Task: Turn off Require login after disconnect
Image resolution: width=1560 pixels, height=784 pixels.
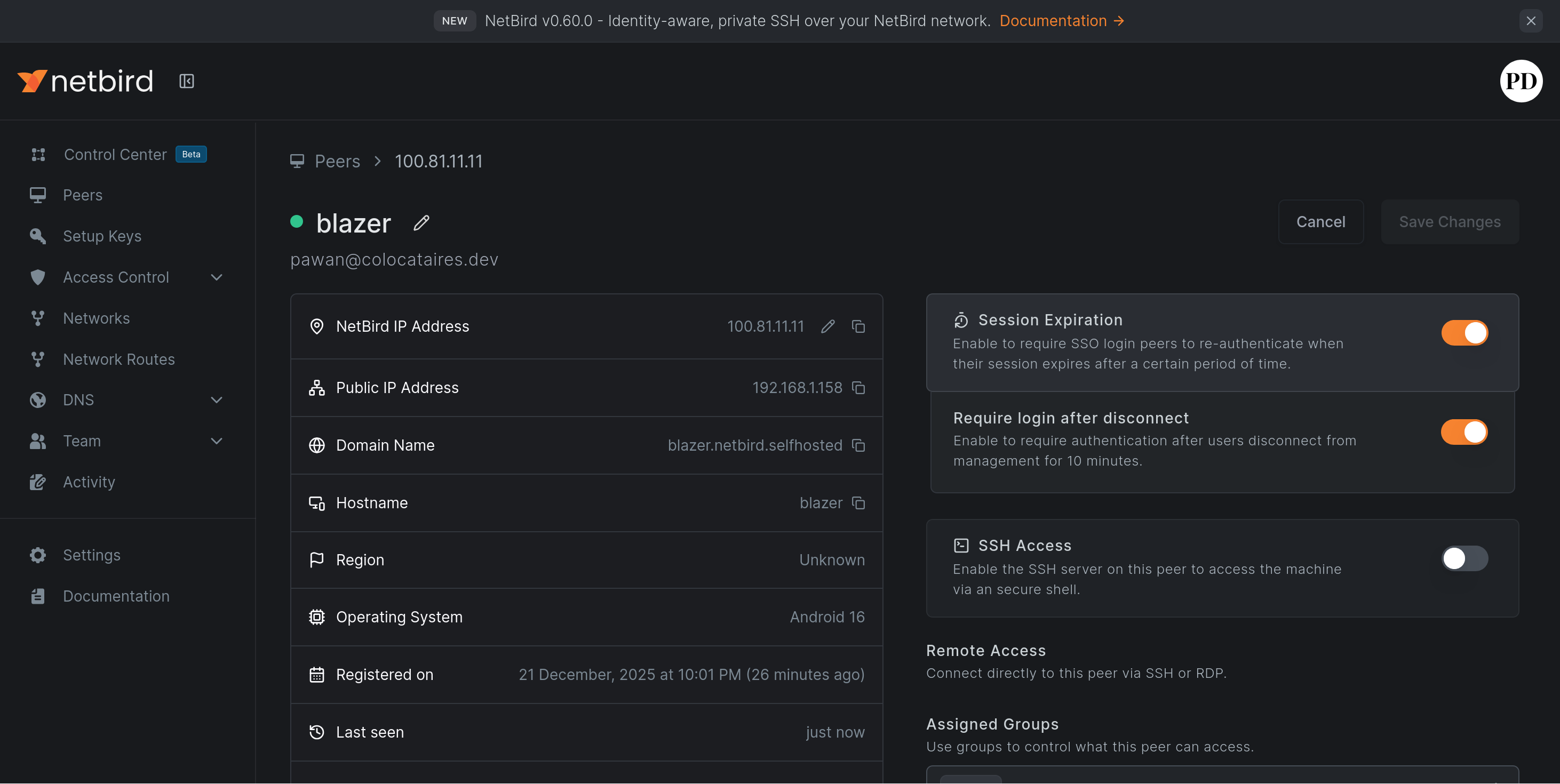Action: tap(1465, 431)
